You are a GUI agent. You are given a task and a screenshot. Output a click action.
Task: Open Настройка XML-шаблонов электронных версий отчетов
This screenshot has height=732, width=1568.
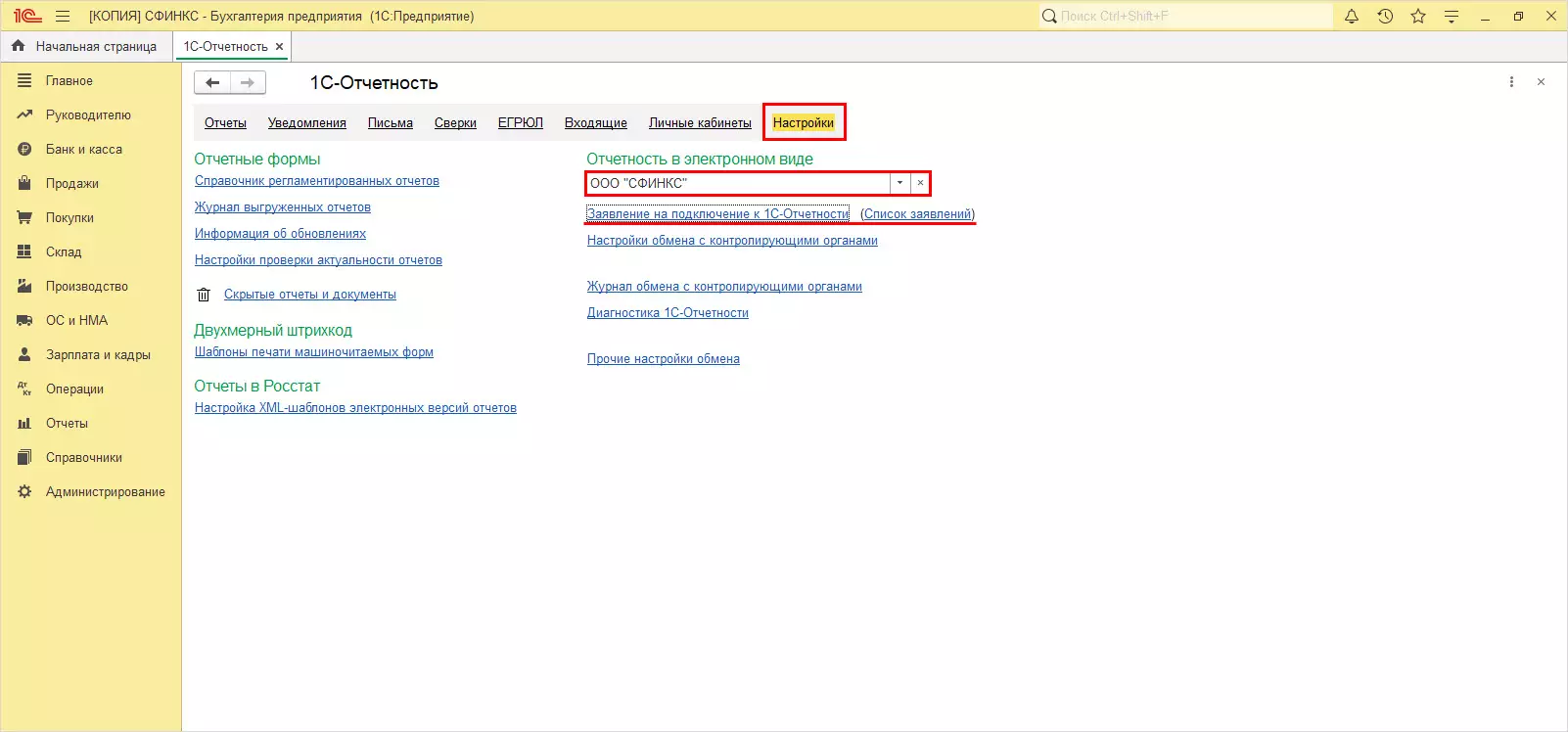click(x=355, y=408)
